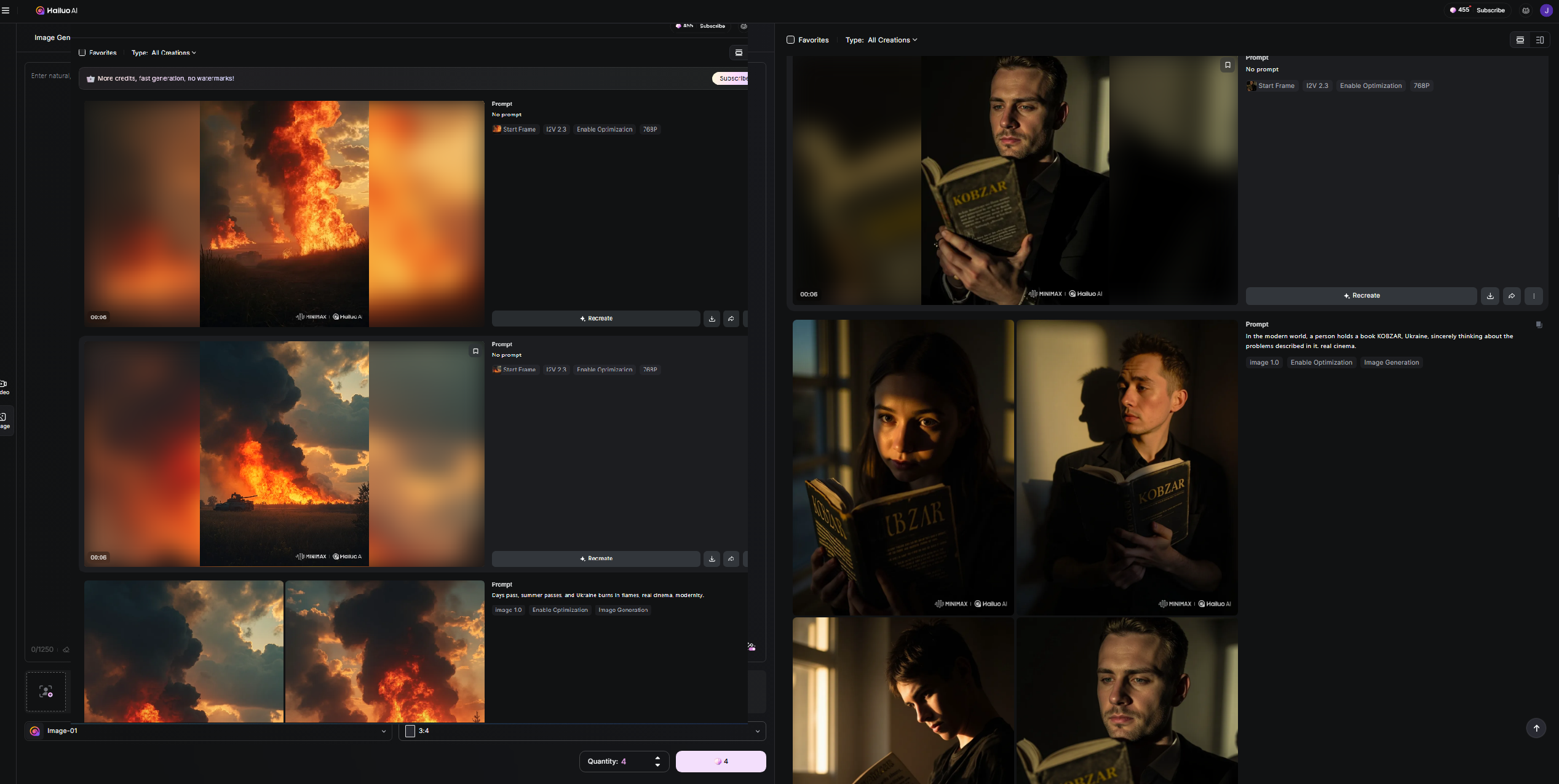This screenshot has width=1559, height=784.
Task: Share the KOBZAR reading video
Action: point(1512,296)
